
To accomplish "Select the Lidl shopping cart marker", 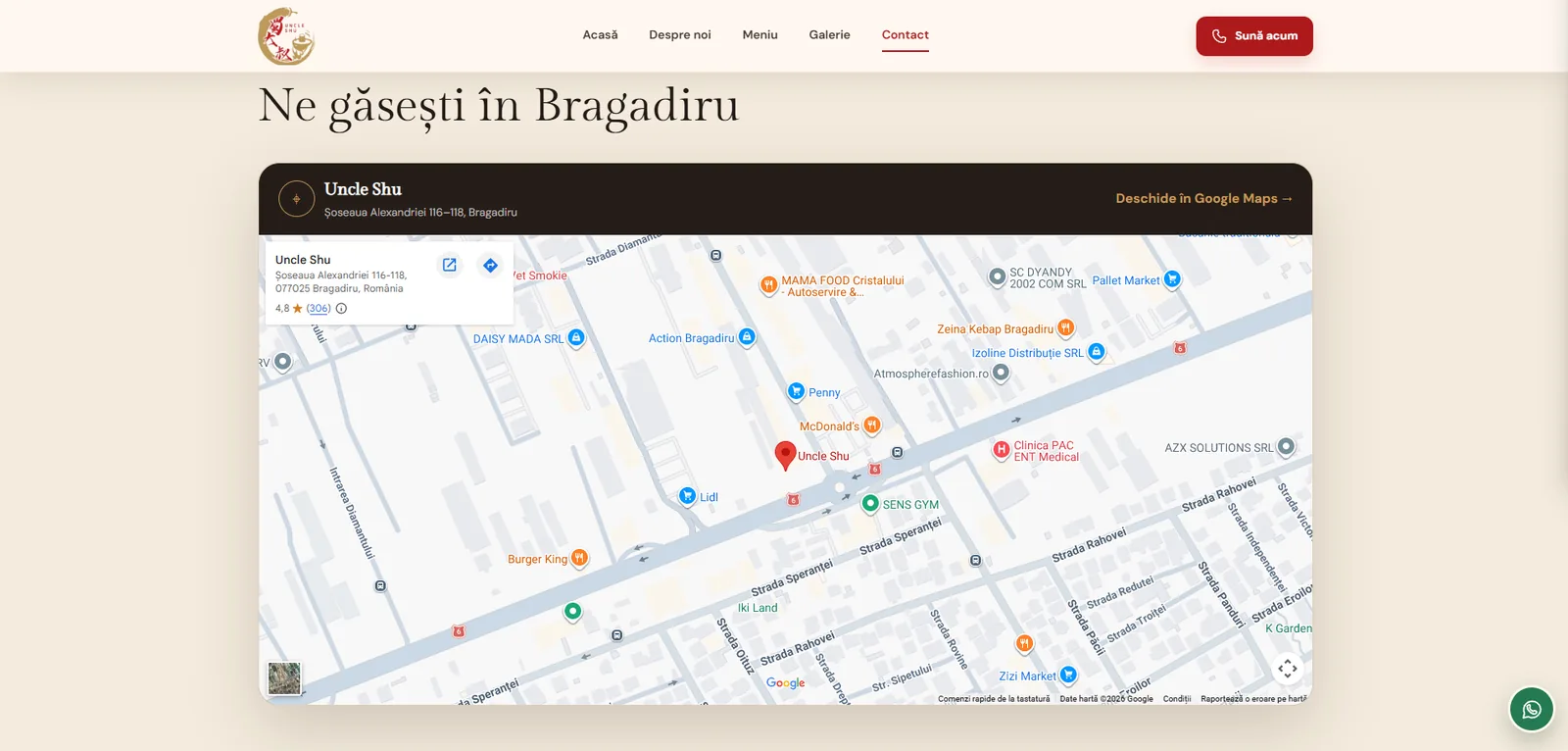I will [x=688, y=496].
